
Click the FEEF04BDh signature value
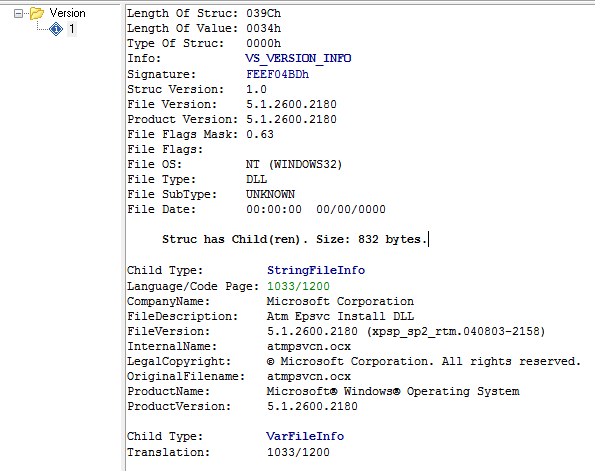tap(277, 74)
